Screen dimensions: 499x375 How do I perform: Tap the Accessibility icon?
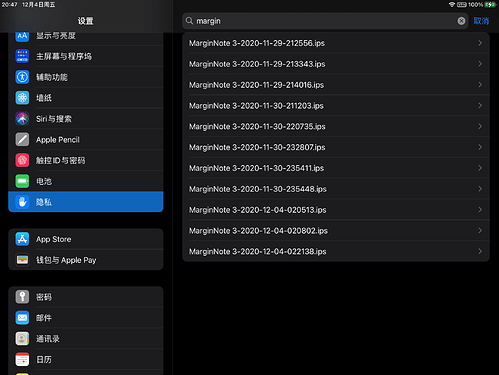(22, 77)
